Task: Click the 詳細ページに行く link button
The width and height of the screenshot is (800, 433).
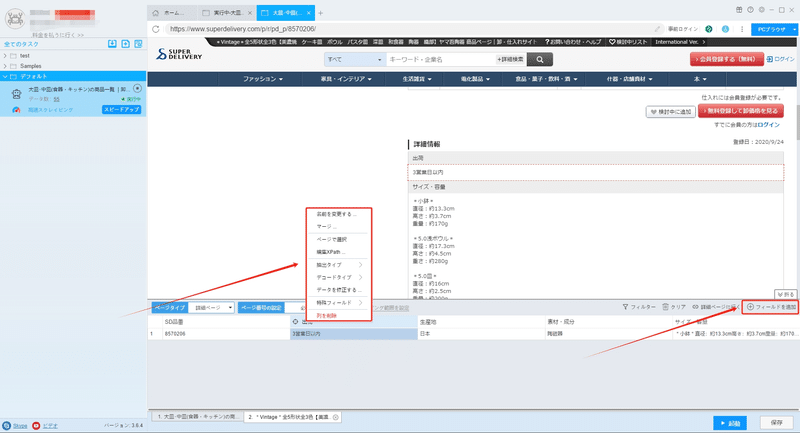Action: point(715,307)
